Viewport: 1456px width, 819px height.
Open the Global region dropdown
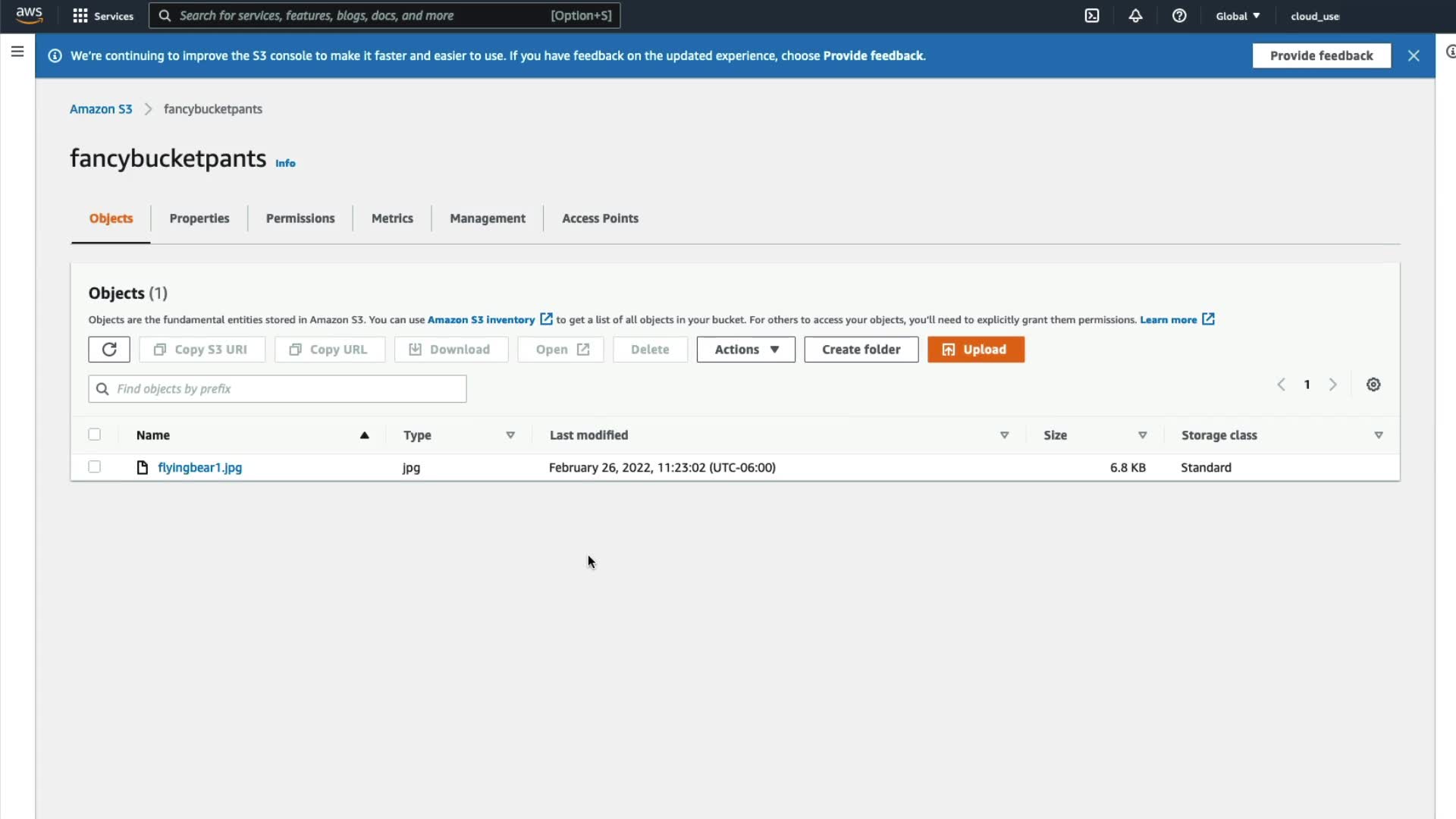point(1238,16)
